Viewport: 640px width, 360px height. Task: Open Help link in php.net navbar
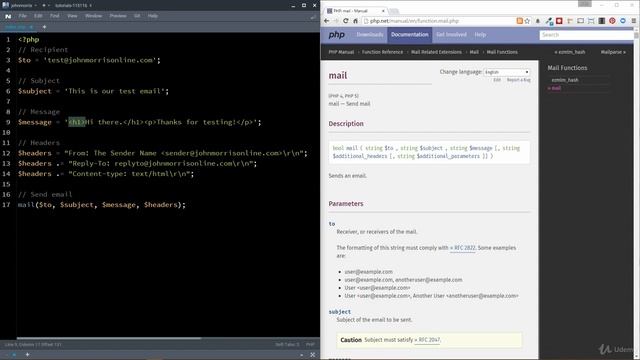click(x=480, y=35)
